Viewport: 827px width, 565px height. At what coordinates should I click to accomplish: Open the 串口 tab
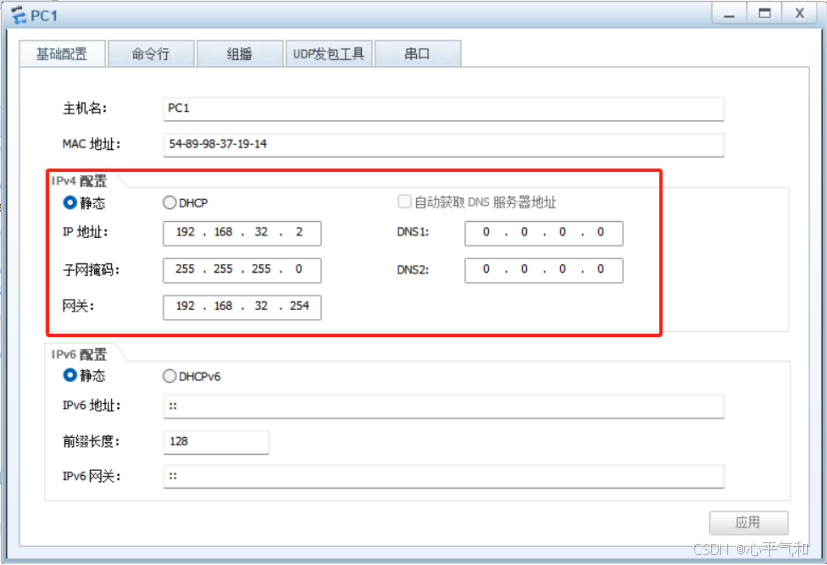(418, 54)
